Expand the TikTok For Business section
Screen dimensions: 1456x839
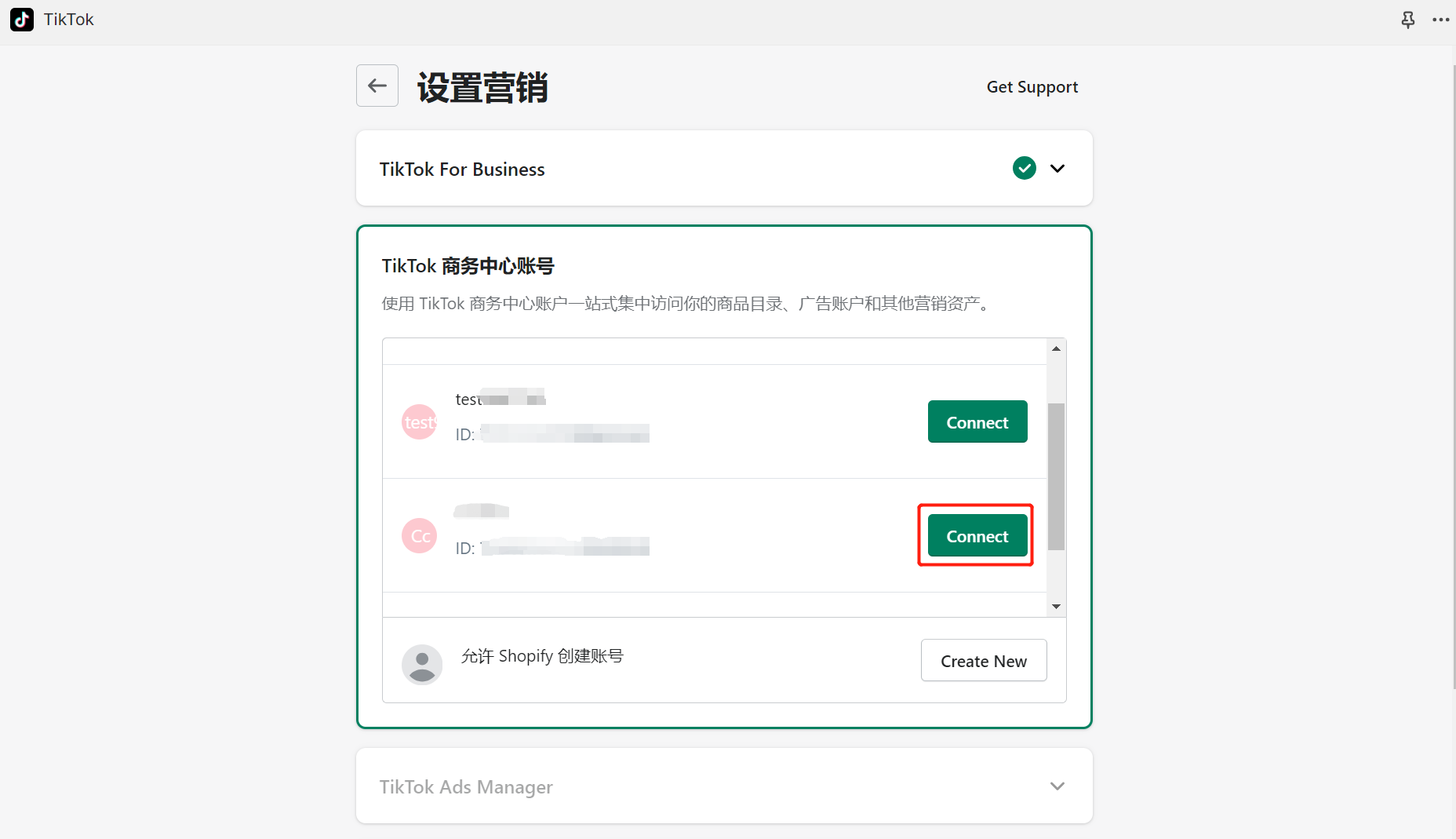click(x=1057, y=168)
